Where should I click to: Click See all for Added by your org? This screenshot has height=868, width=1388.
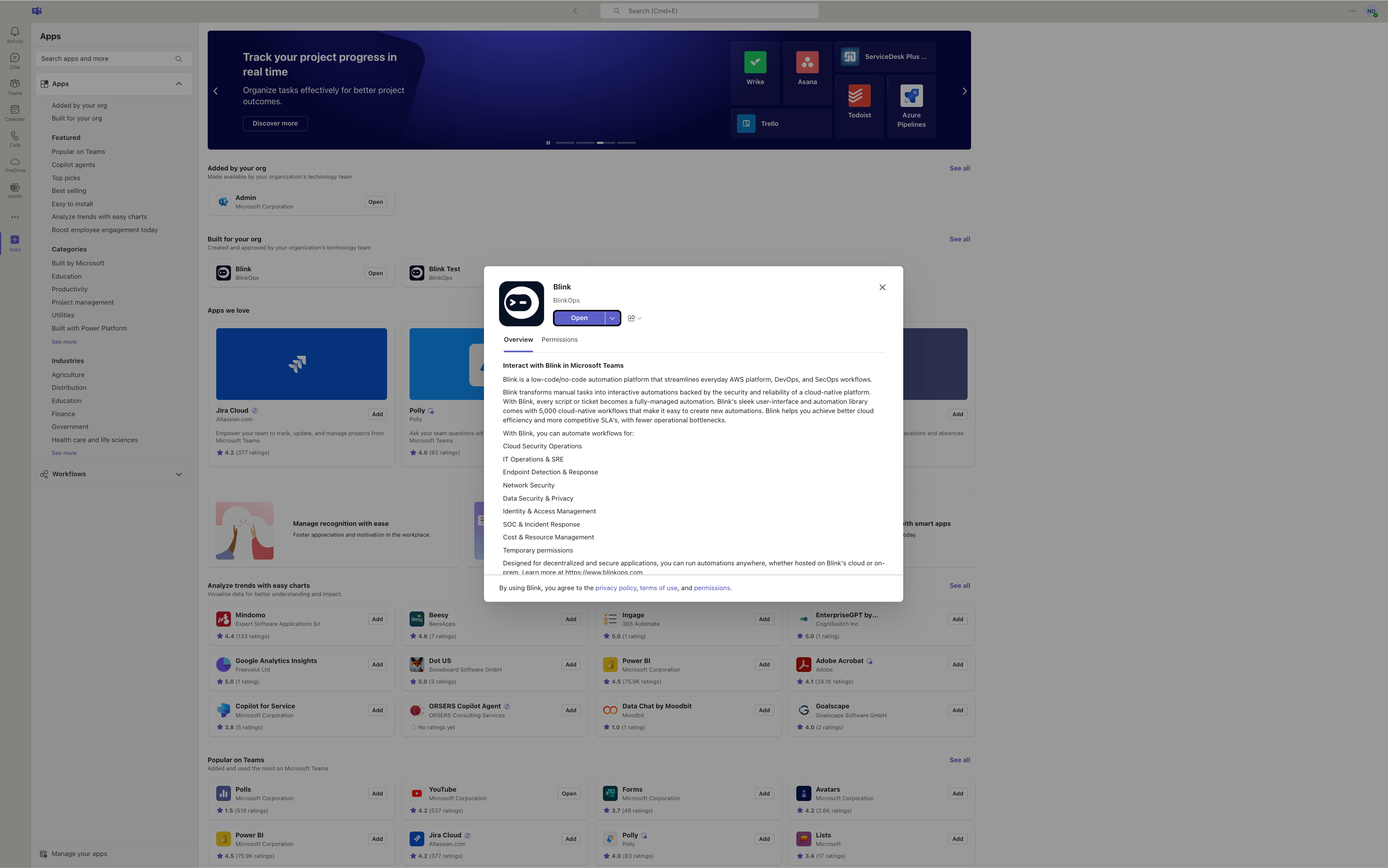point(959,168)
